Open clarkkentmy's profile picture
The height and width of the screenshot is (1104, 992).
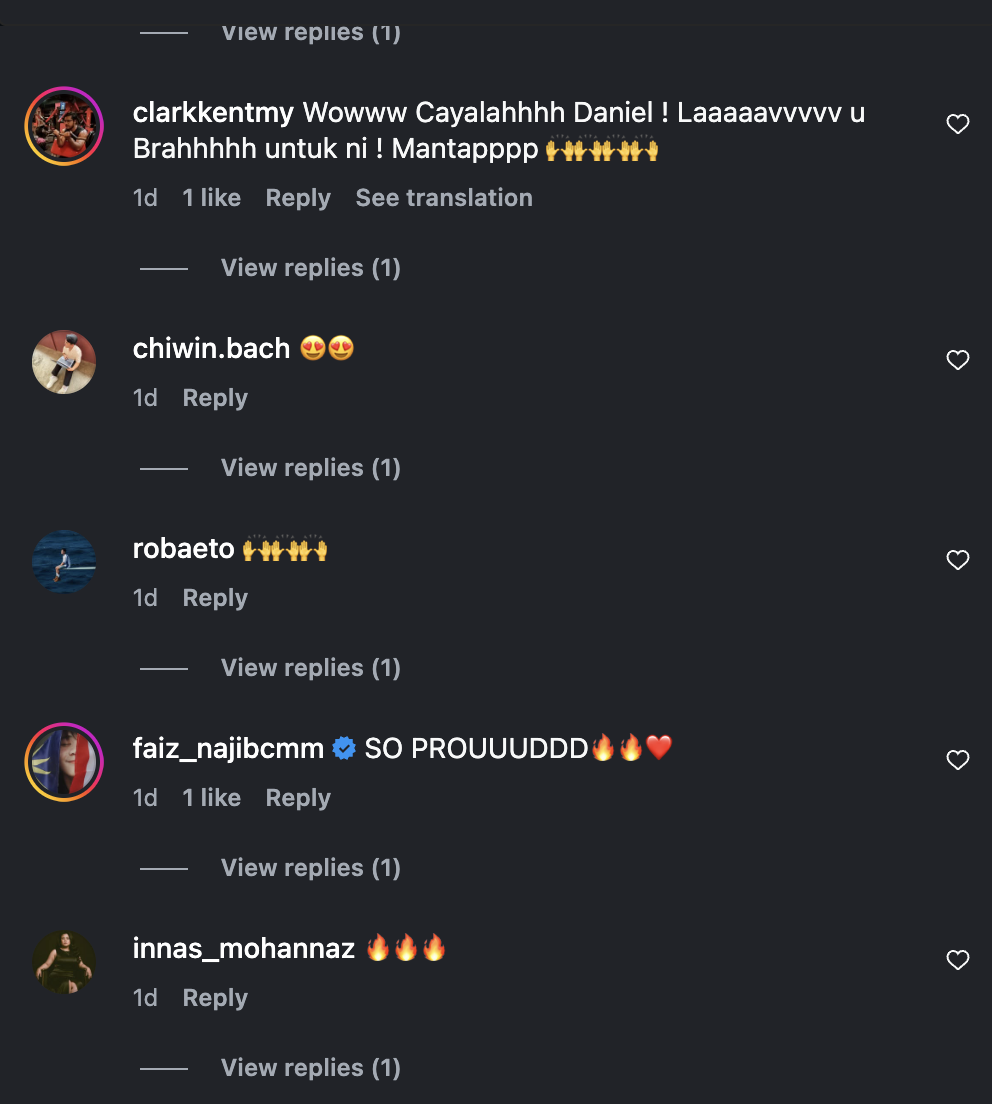point(64,126)
